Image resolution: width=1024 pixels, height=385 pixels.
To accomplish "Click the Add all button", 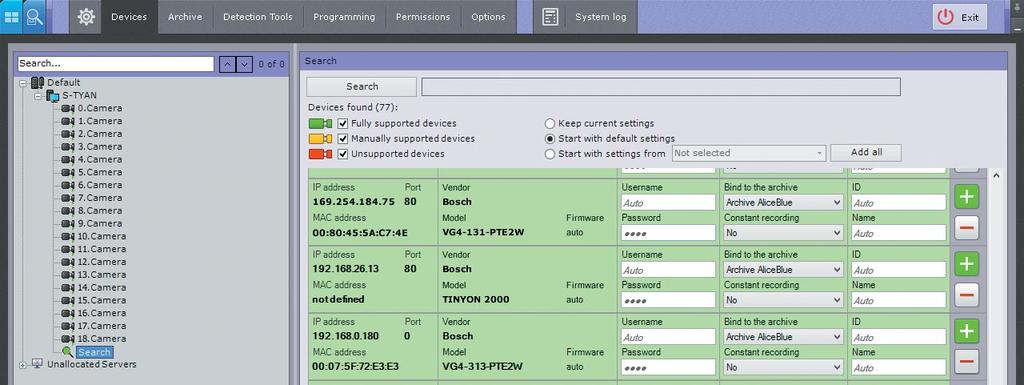I will (x=866, y=153).
